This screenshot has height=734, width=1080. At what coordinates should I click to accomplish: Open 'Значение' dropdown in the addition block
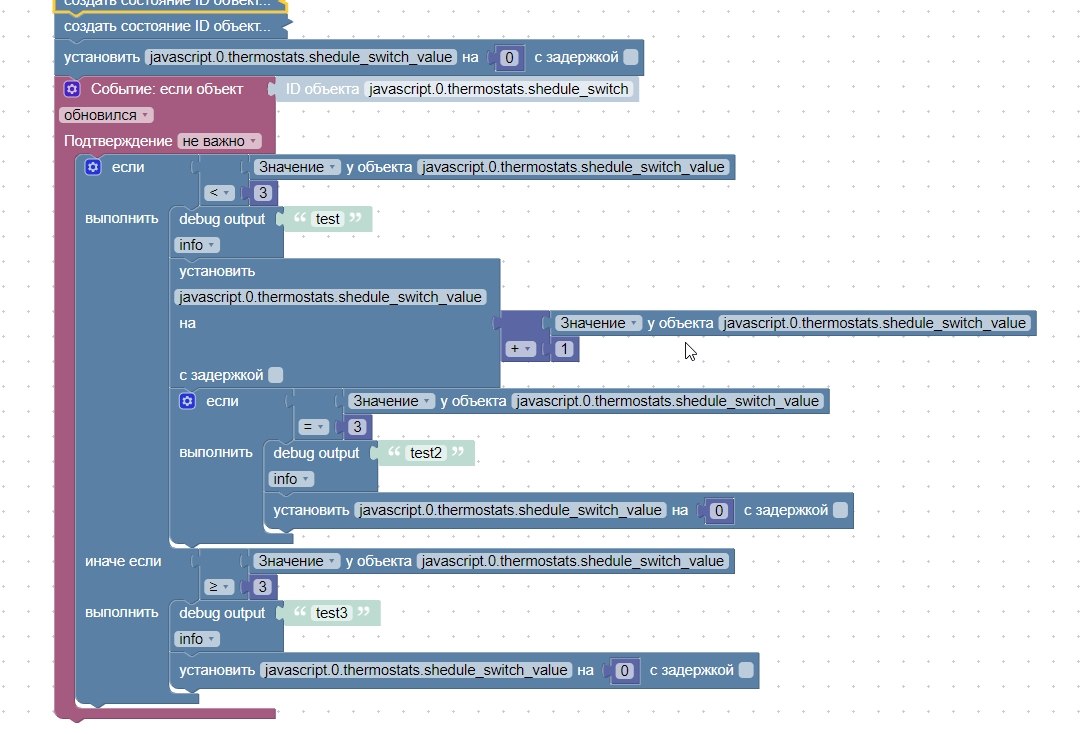(598, 323)
